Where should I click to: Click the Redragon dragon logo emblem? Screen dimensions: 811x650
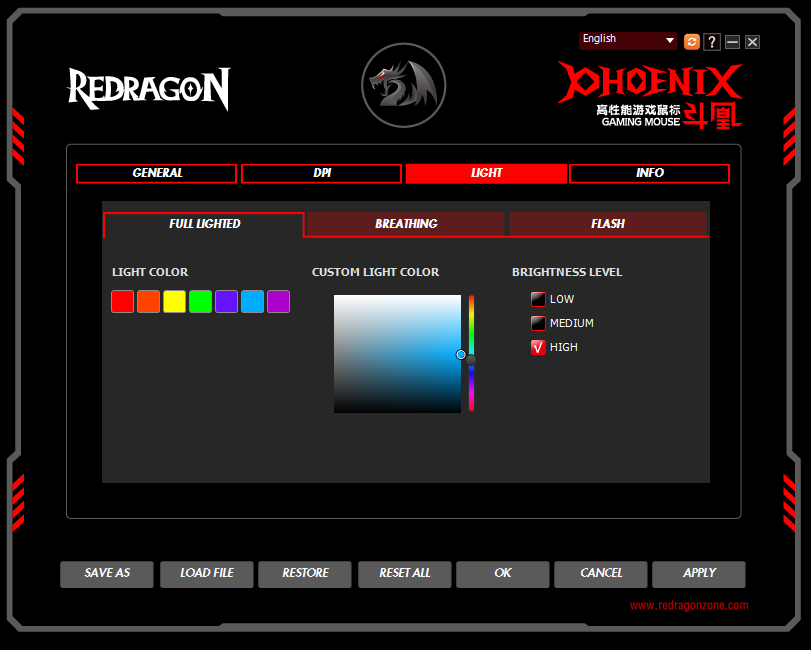[404, 86]
